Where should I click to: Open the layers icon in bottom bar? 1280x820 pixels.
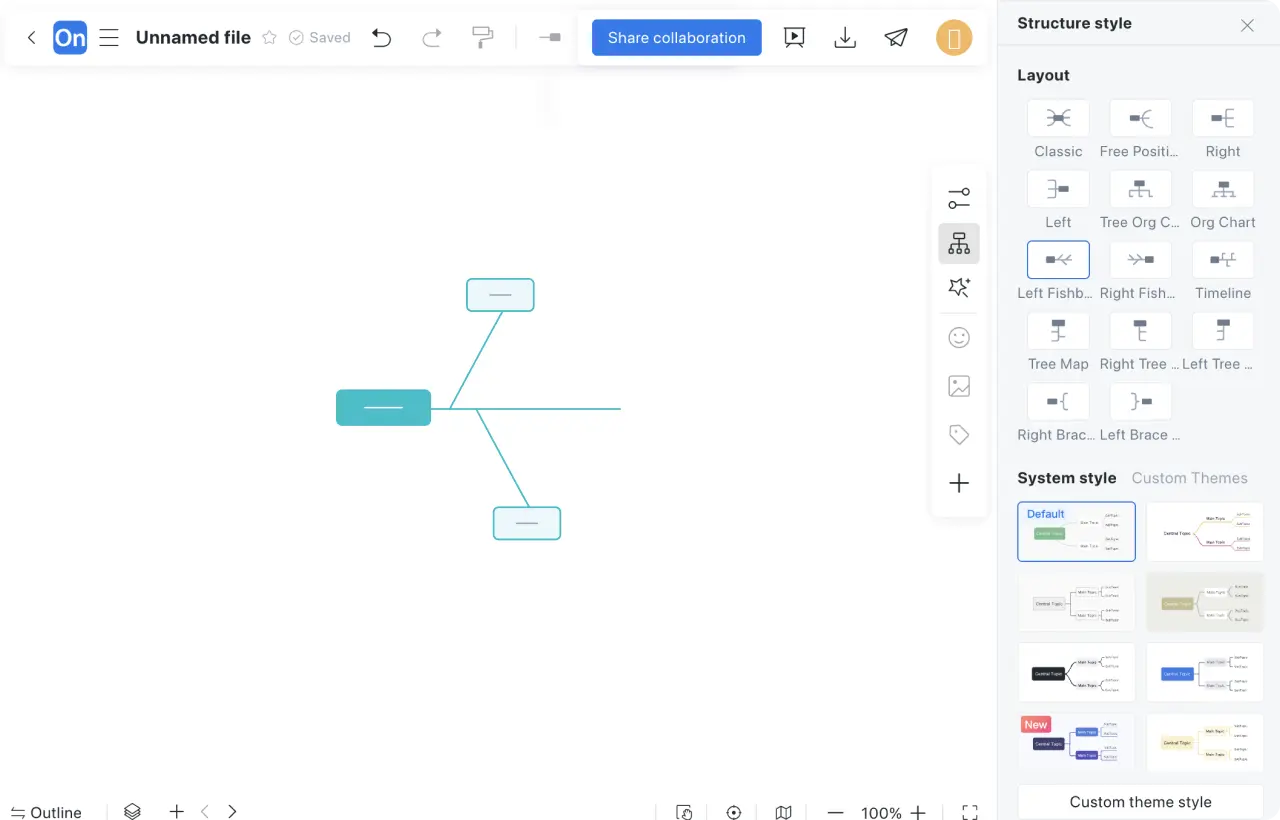[x=132, y=812]
